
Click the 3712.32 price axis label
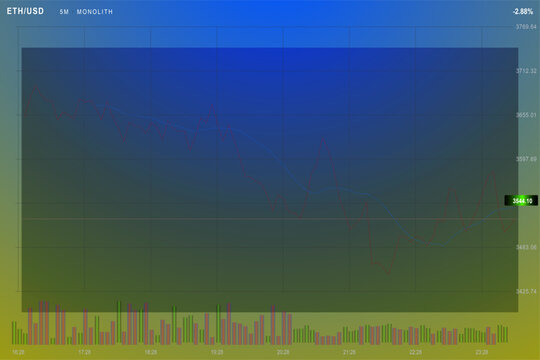point(526,71)
